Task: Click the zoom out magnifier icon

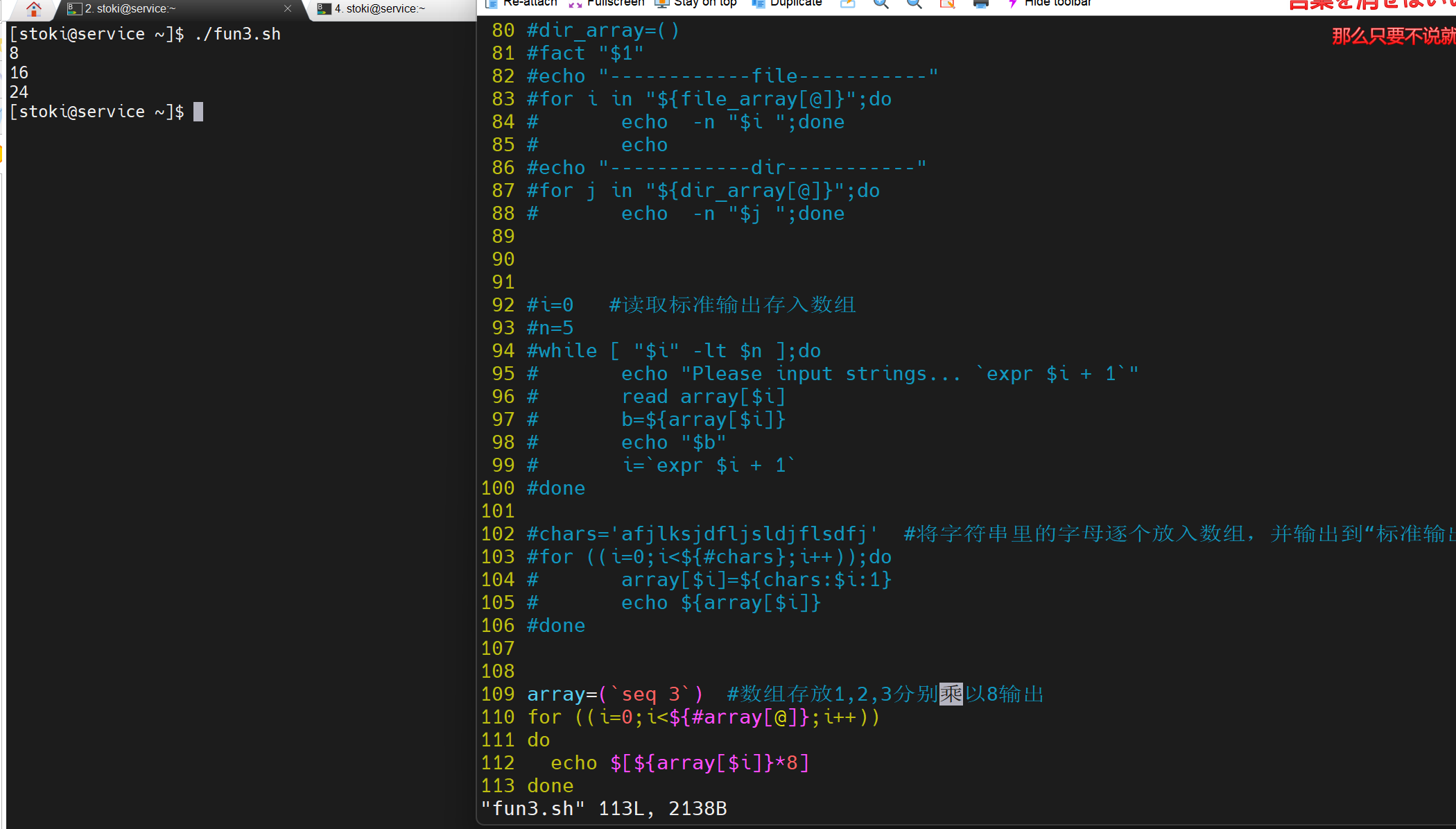Action: pyautogui.click(x=914, y=4)
